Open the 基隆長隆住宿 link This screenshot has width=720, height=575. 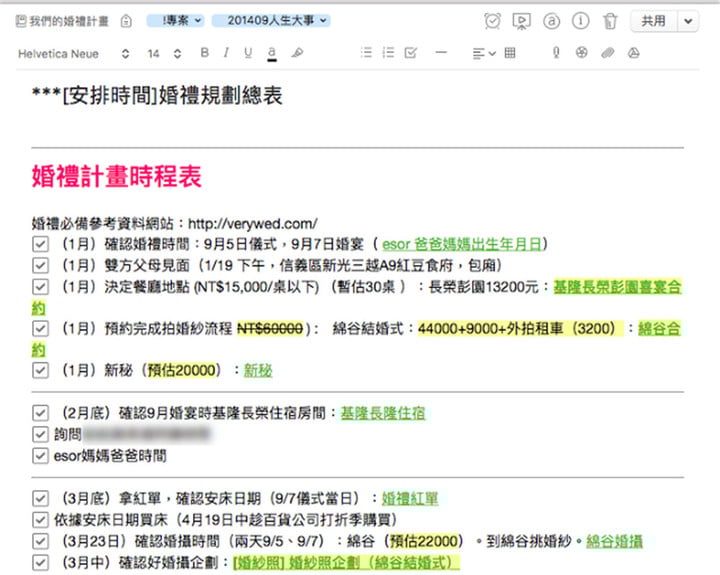coord(383,413)
